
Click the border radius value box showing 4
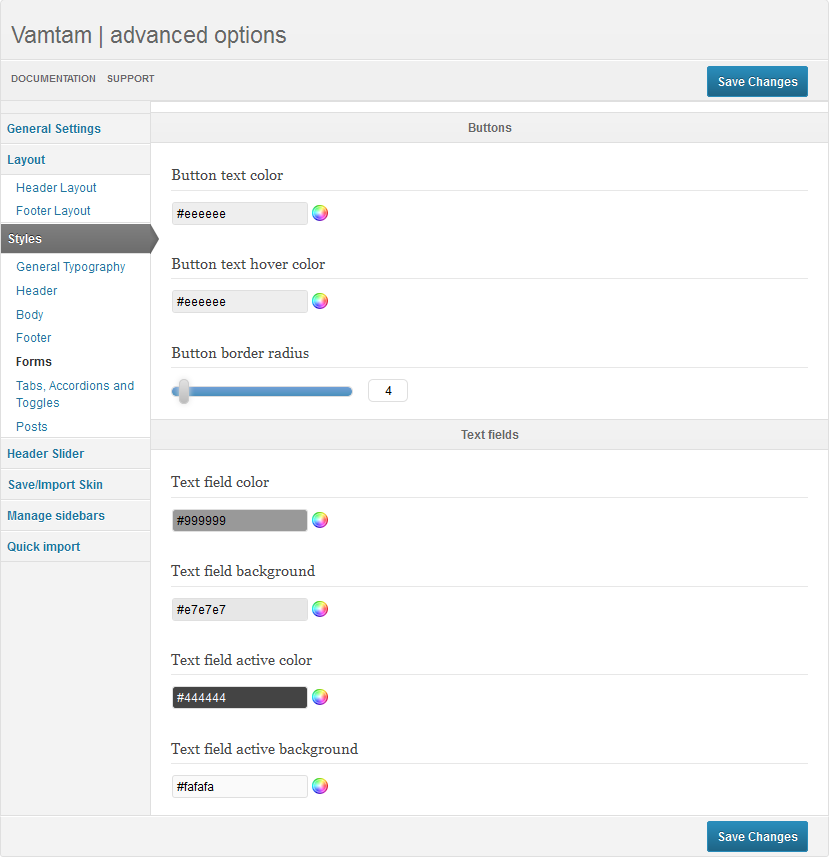[388, 391]
